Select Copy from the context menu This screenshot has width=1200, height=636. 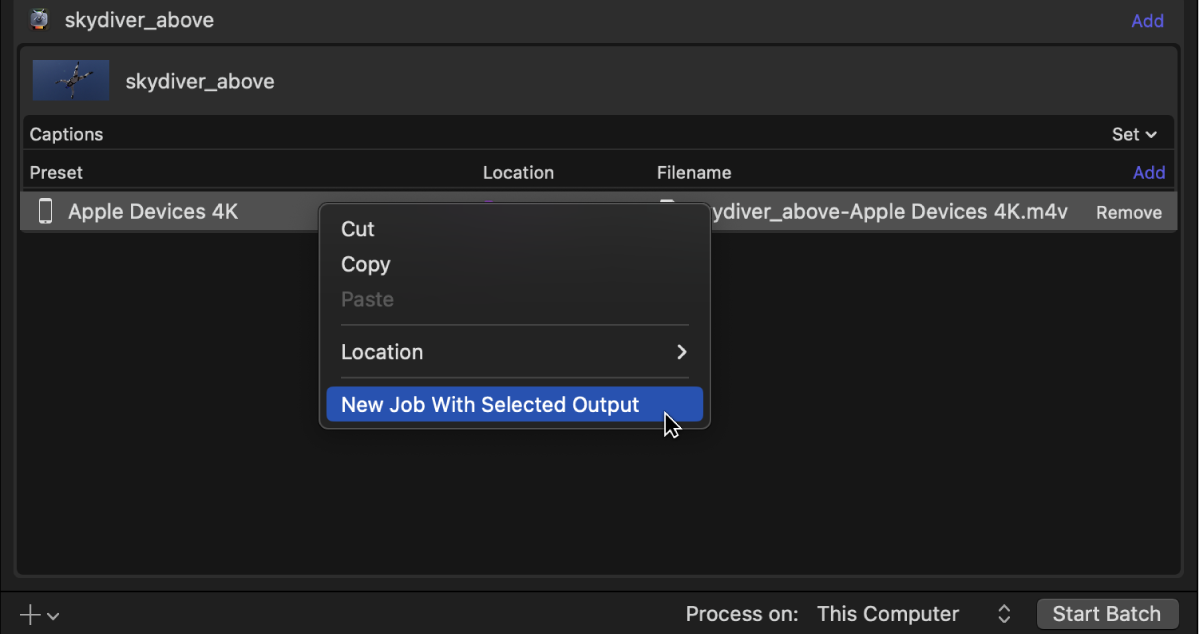coord(365,264)
